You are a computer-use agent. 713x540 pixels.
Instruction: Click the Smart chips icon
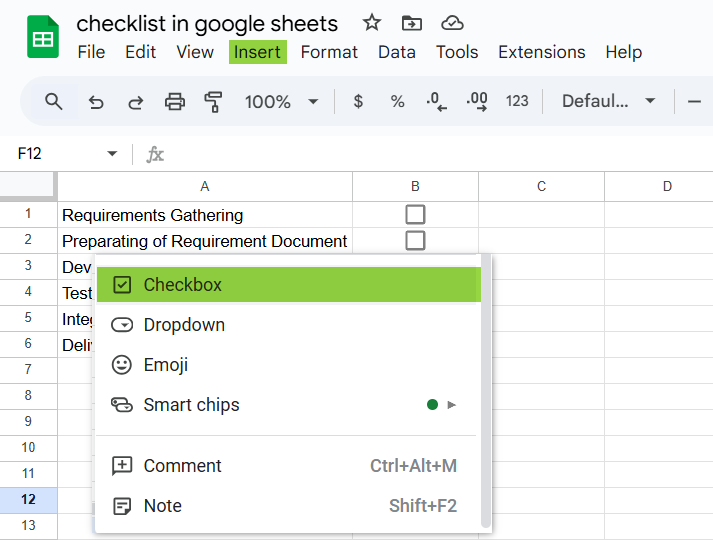[122, 405]
